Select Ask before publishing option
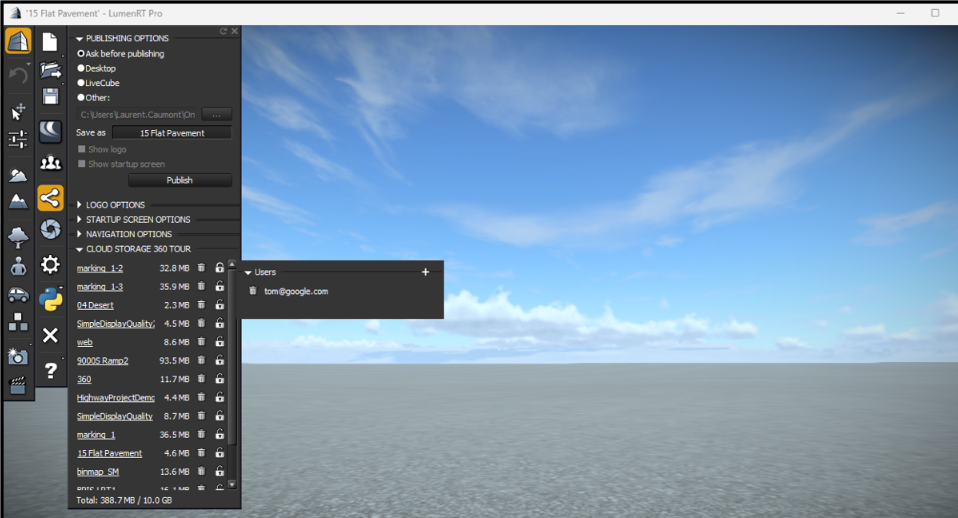 [121, 54]
